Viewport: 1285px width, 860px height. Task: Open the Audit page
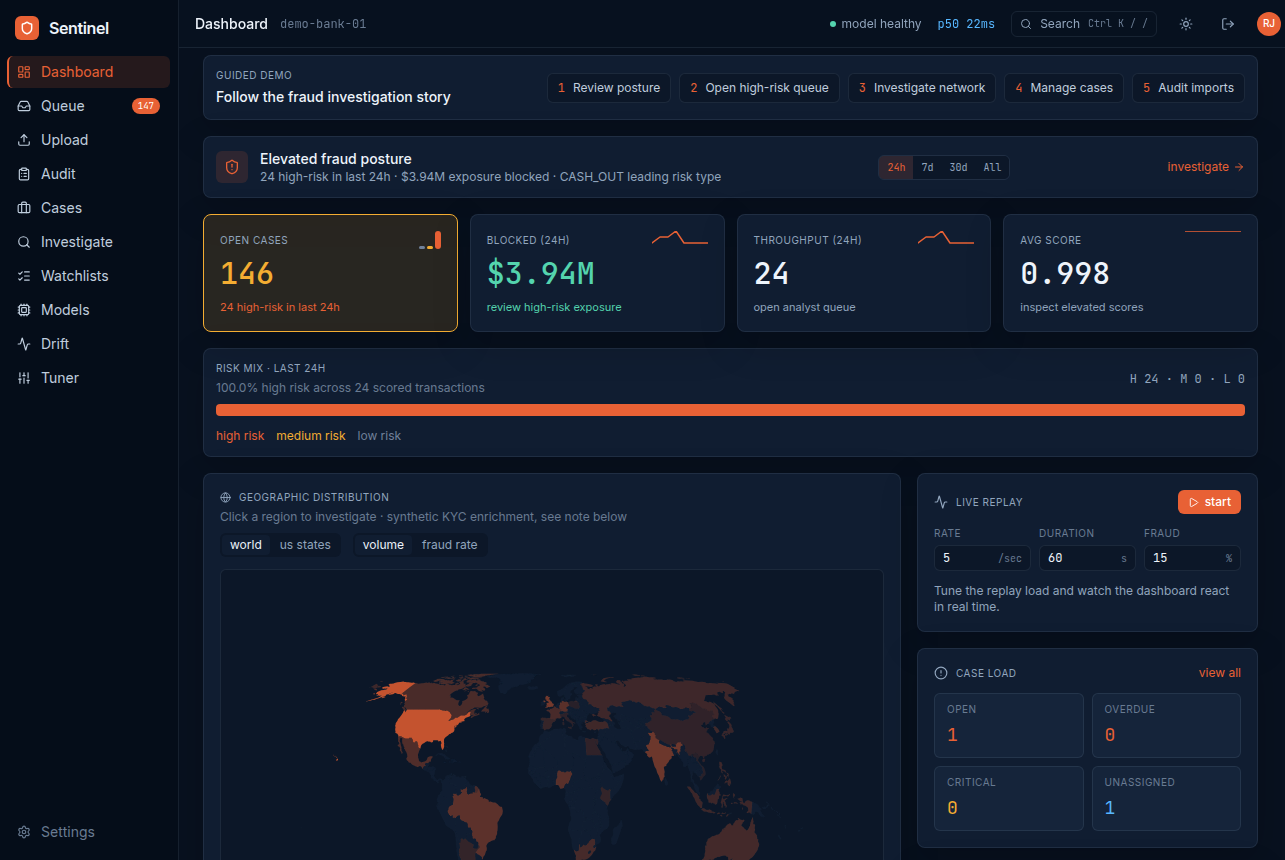coord(88,174)
